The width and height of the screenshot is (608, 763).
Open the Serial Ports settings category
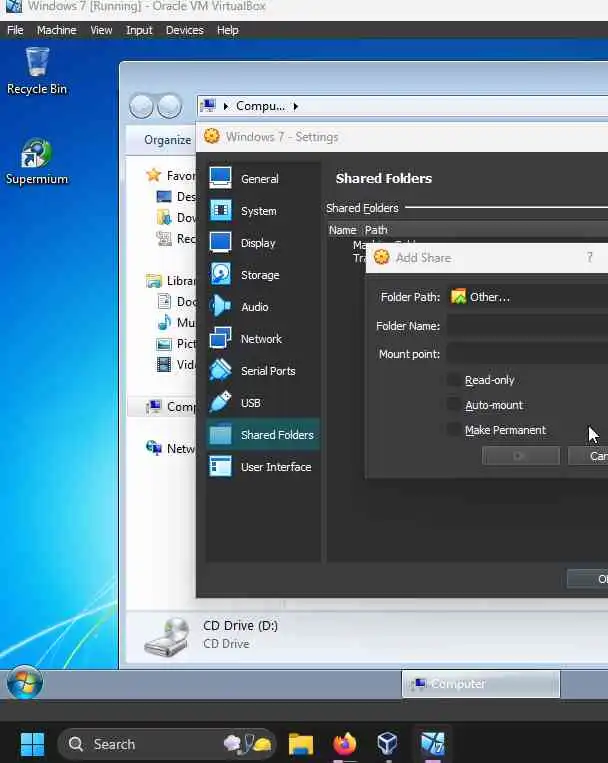pyautogui.click(x=263, y=371)
